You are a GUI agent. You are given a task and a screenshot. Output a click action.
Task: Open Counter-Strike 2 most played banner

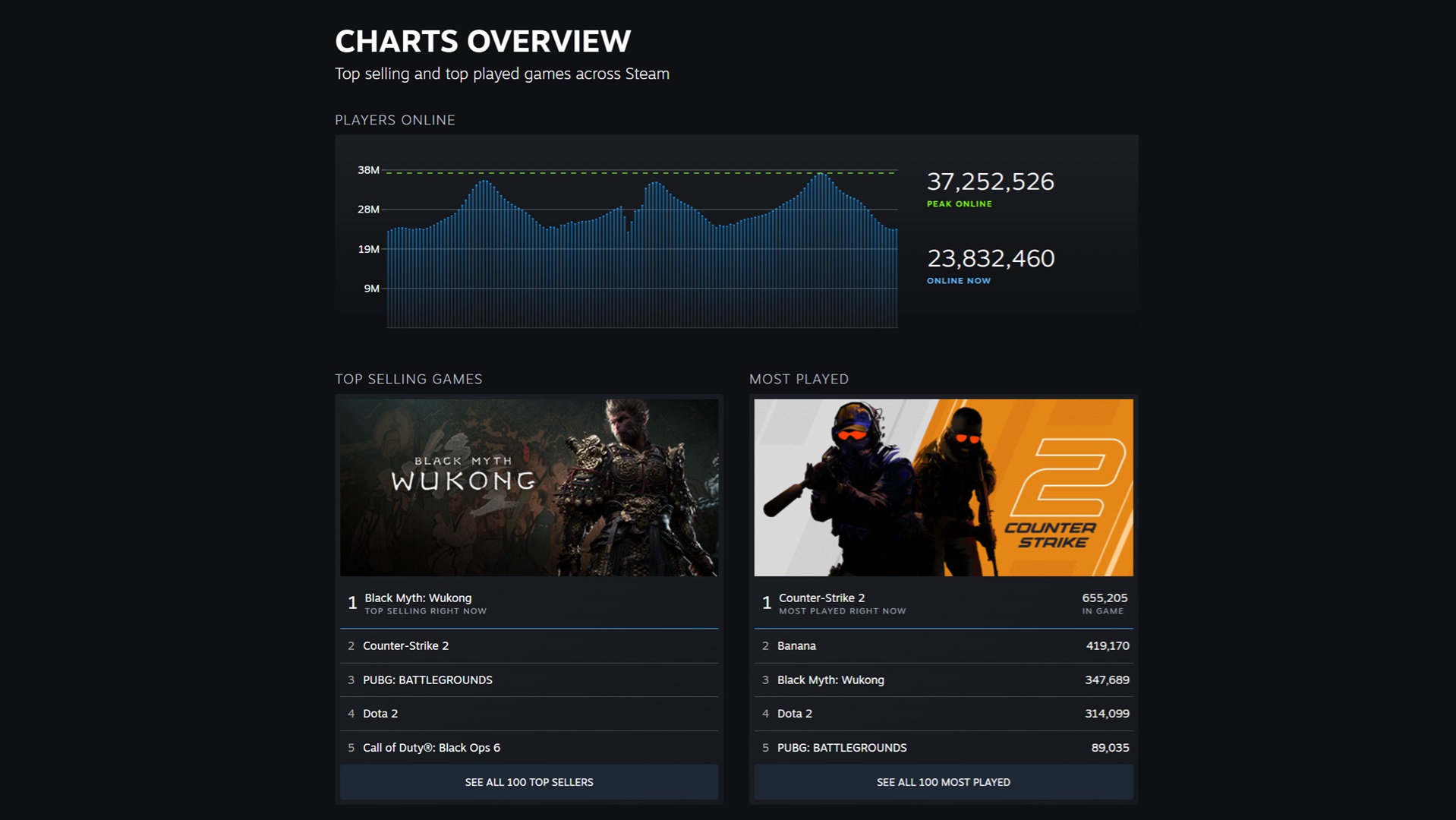(x=944, y=486)
